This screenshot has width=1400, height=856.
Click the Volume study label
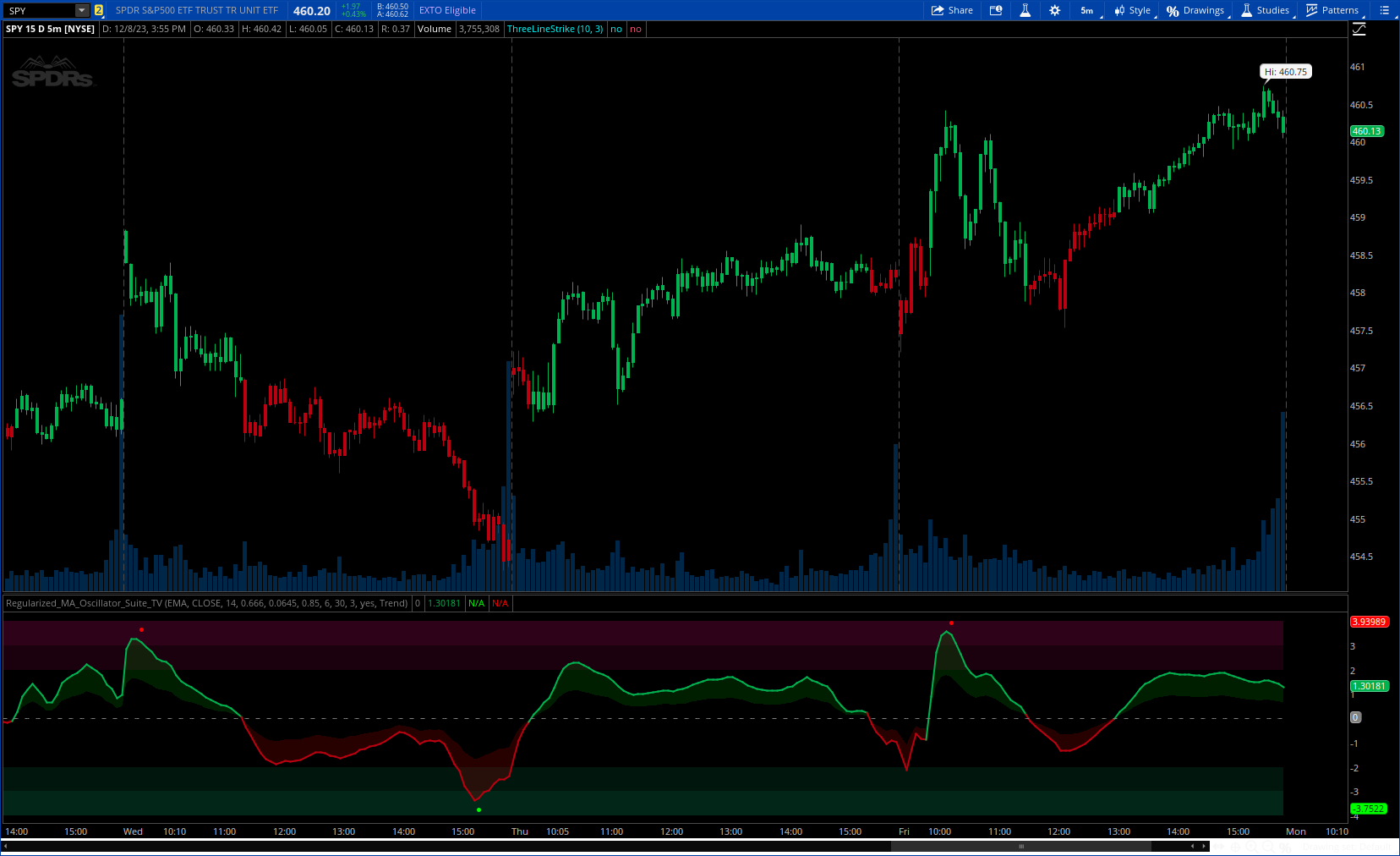(435, 29)
